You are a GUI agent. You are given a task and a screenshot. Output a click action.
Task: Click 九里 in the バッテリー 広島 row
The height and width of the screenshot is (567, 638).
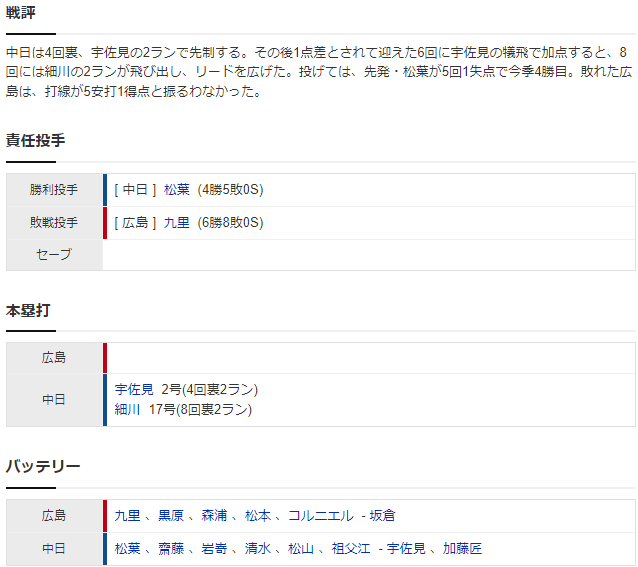click(x=127, y=515)
